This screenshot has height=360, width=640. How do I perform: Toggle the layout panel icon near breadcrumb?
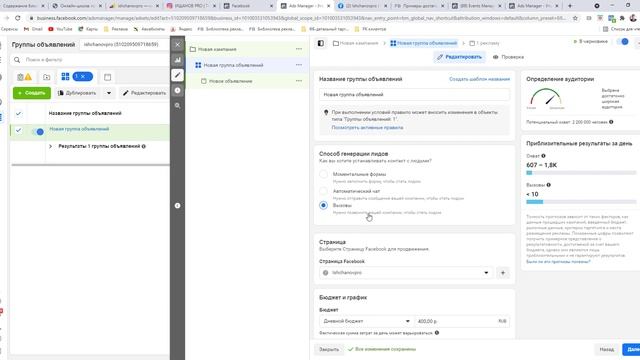(321, 43)
